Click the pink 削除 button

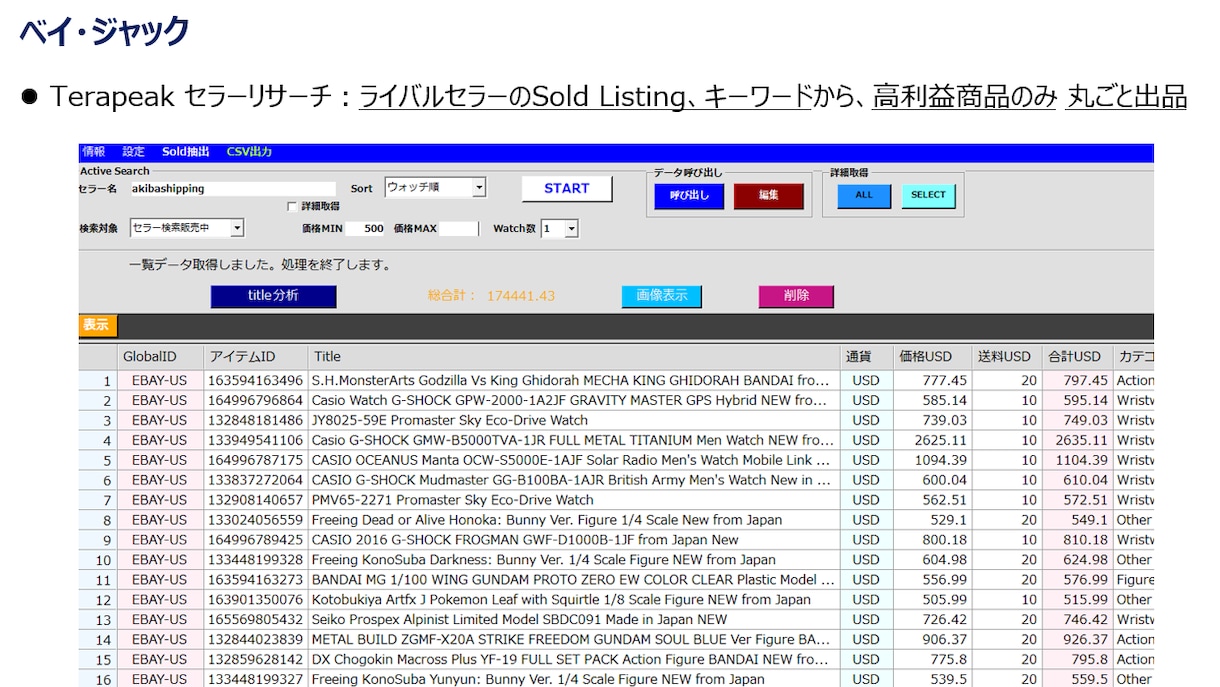click(x=796, y=296)
